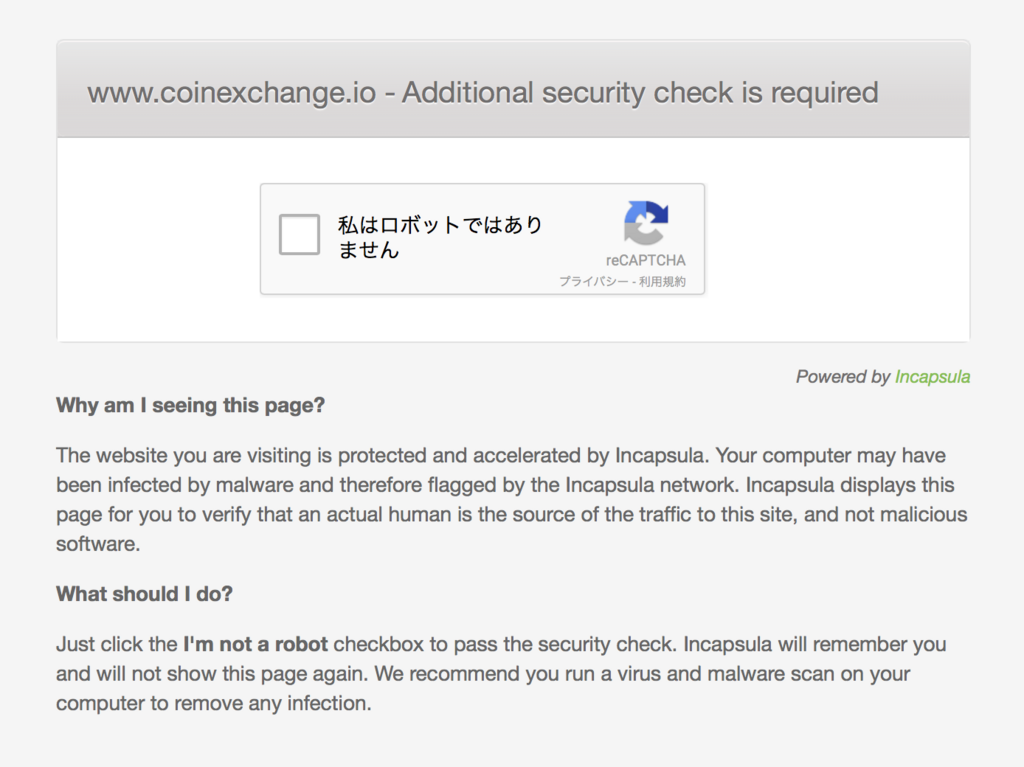This screenshot has height=767, width=1024.
Task: Click the 'What should I do?' heading
Action: coord(144,594)
